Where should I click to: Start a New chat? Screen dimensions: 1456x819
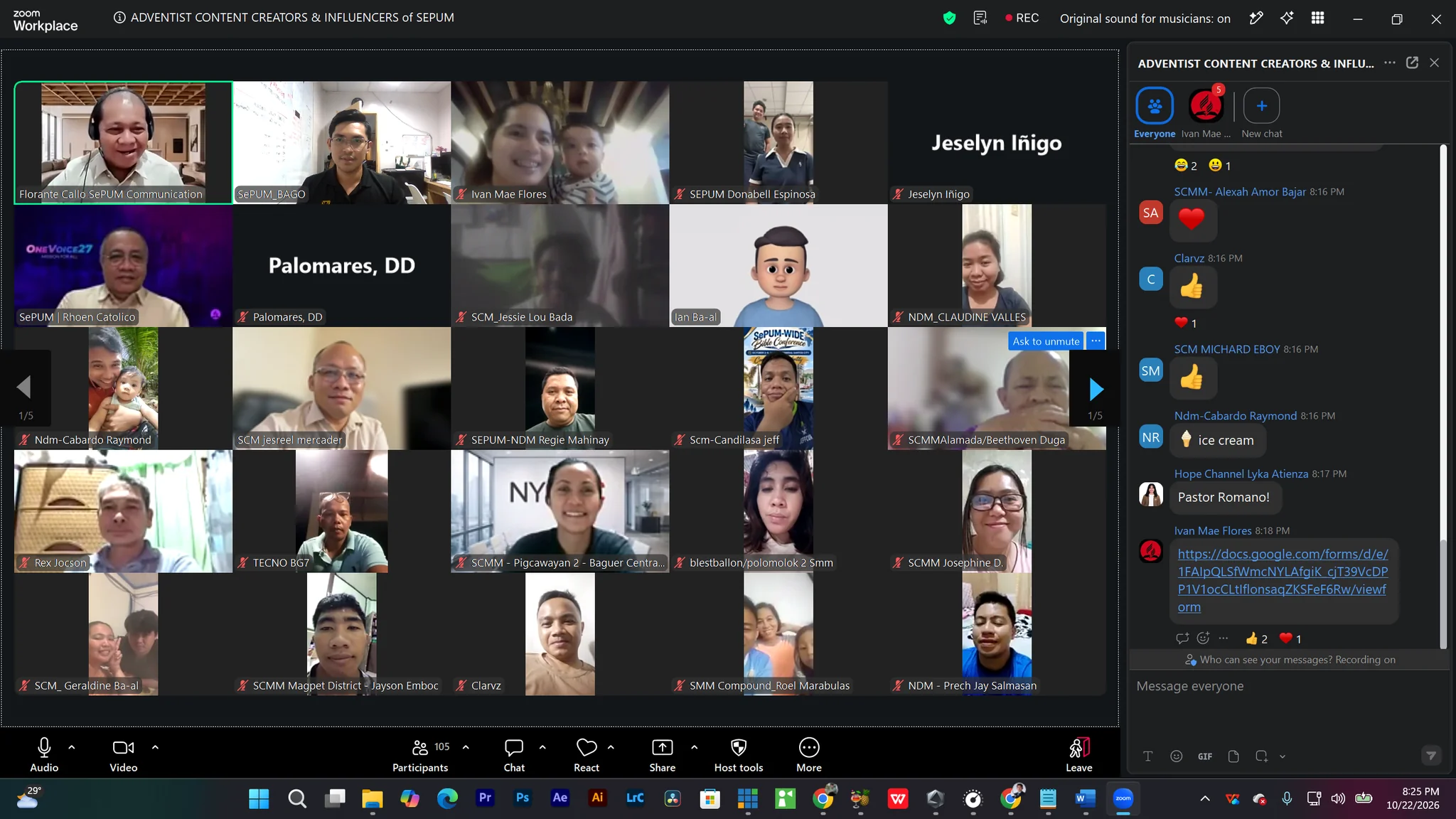click(x=1262, y=113)
